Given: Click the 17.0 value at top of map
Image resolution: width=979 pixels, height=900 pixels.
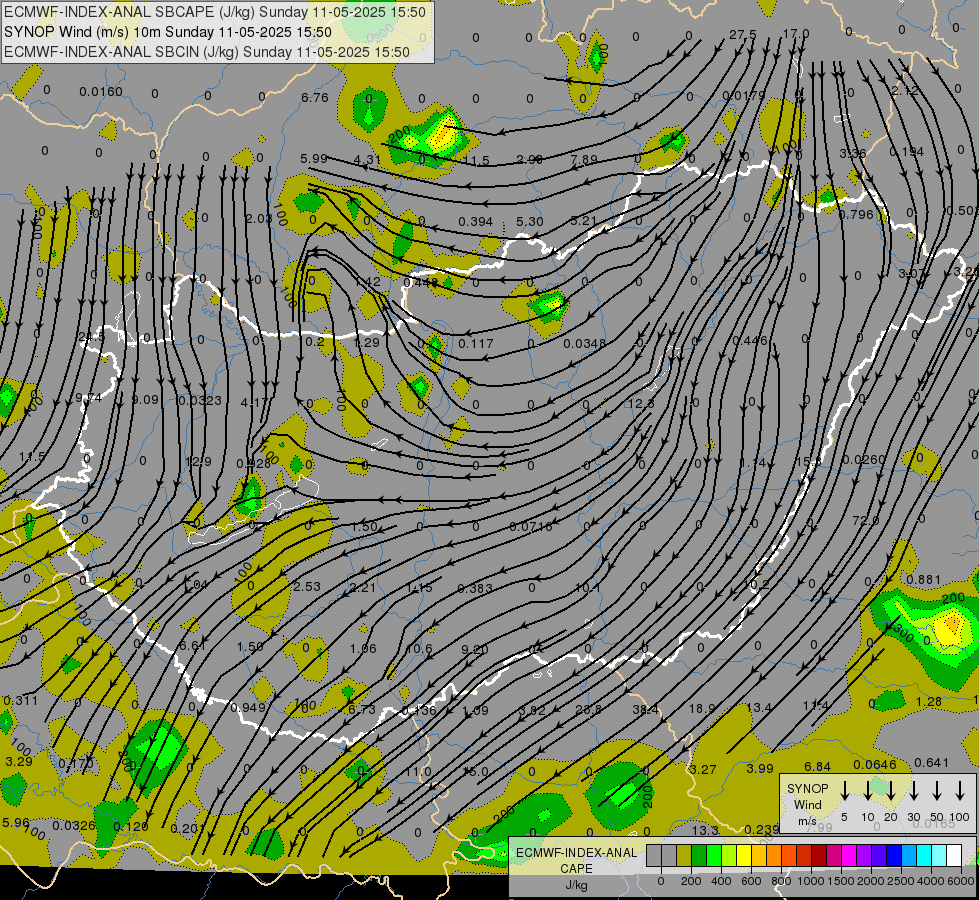Looking at the screenshot, I should 796,34.
